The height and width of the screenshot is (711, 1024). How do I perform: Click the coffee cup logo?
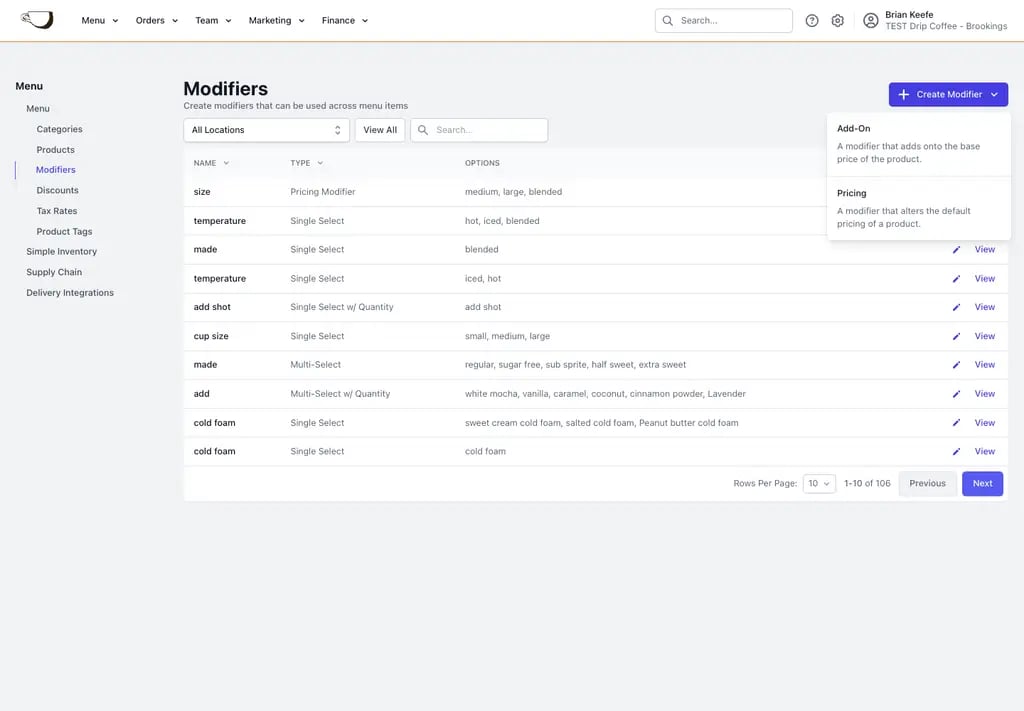(37, 20)
